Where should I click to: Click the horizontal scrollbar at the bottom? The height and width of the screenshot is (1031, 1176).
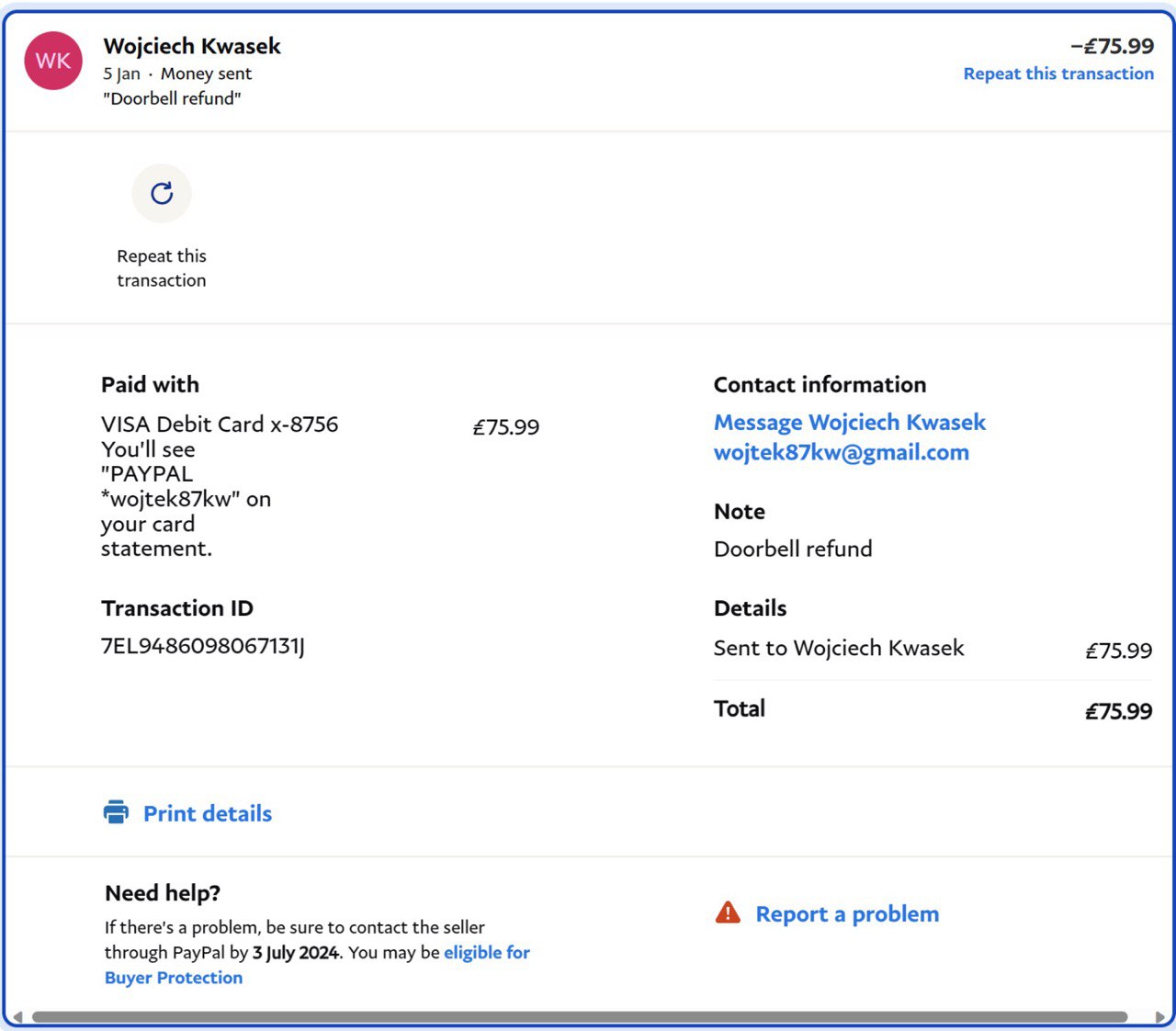tap(579, 1017)
